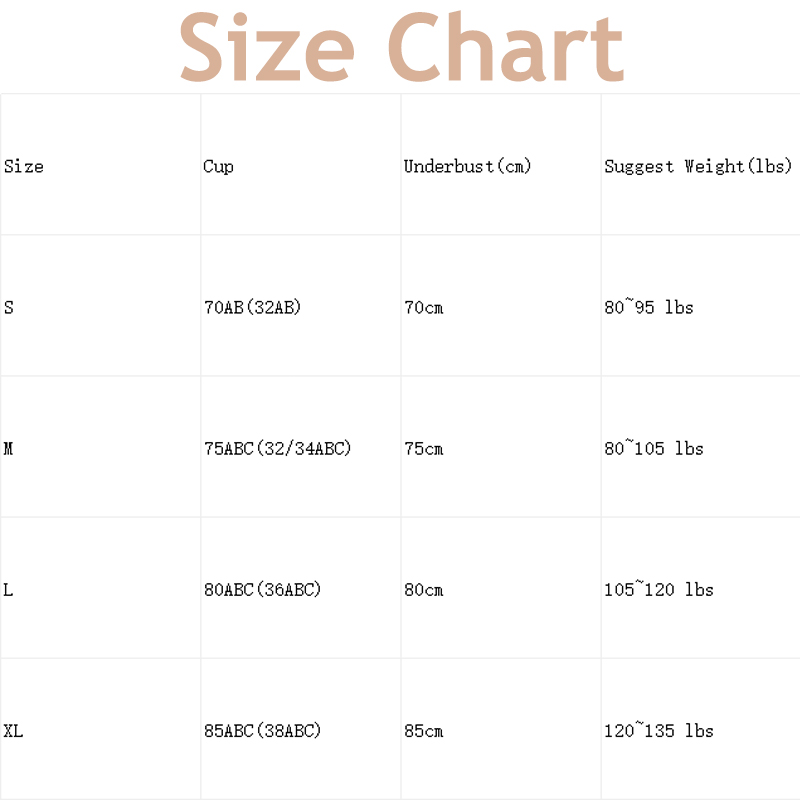Viewport: 800px width, 800px height.
Task: Select the L size cell
Action: [x=101, y=588]
